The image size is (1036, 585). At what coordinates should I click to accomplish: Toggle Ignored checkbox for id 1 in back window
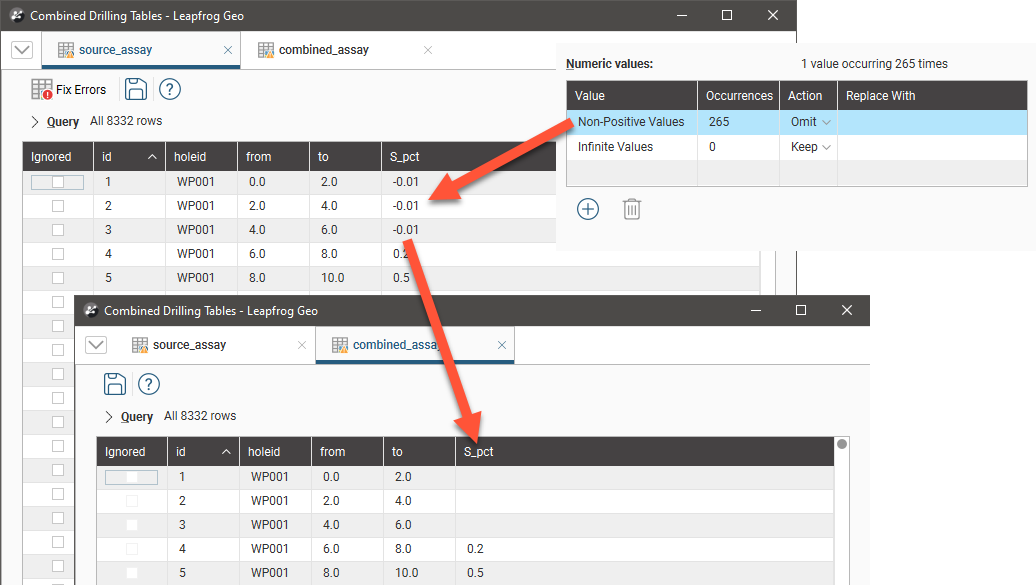pos(58,182)
